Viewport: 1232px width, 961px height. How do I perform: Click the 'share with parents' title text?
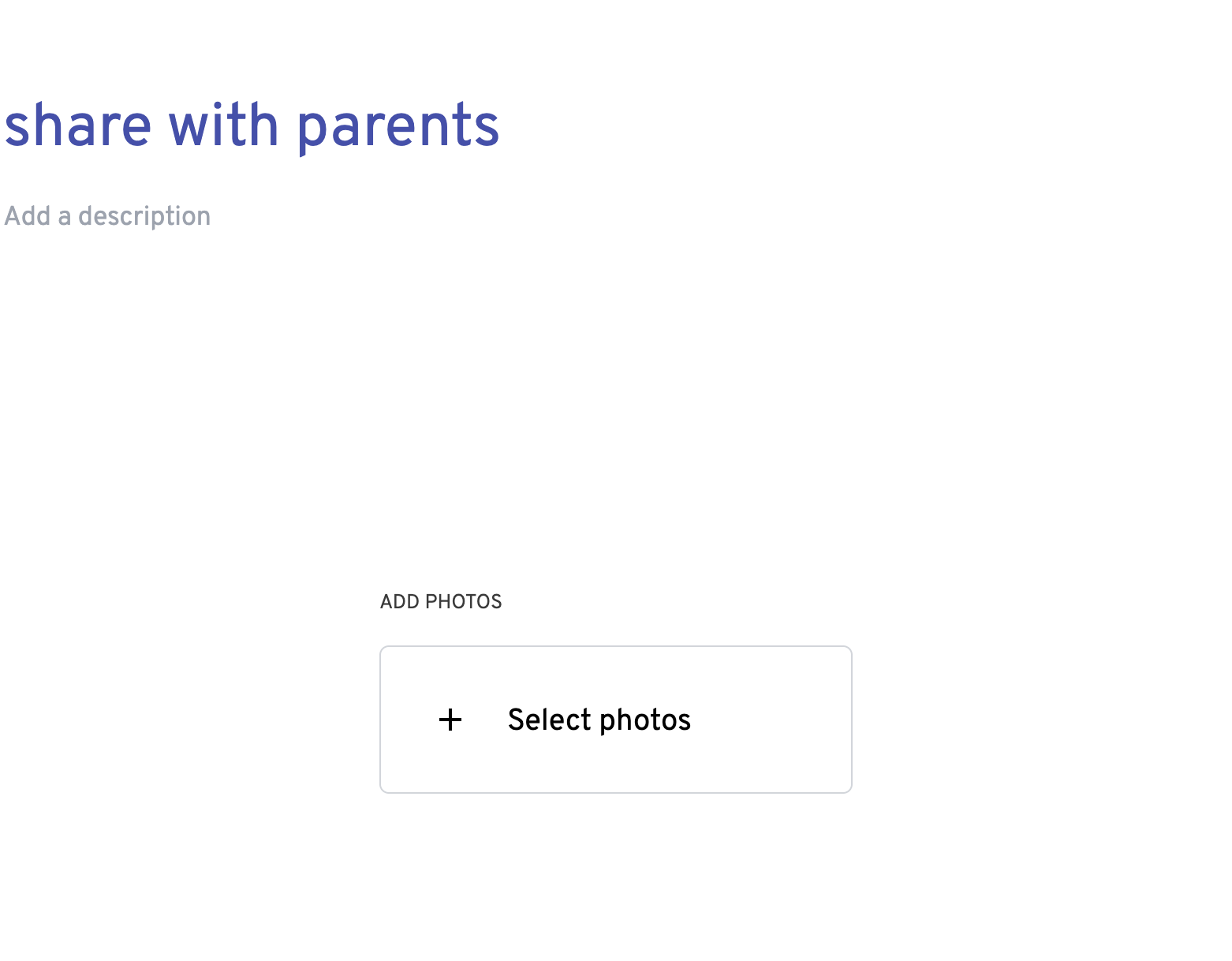(252, 126)
